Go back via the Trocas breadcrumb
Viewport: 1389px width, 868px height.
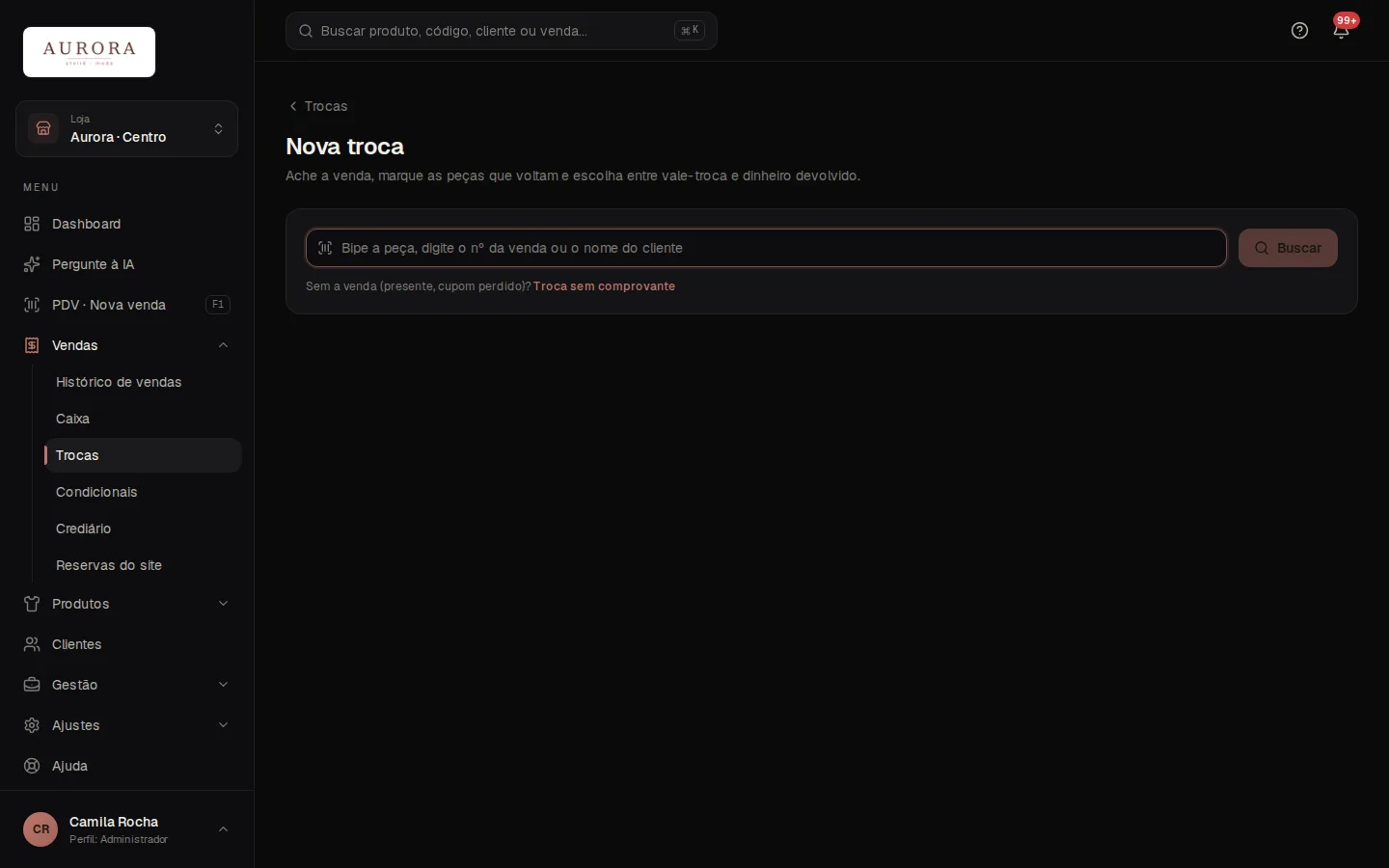[318, 106]
